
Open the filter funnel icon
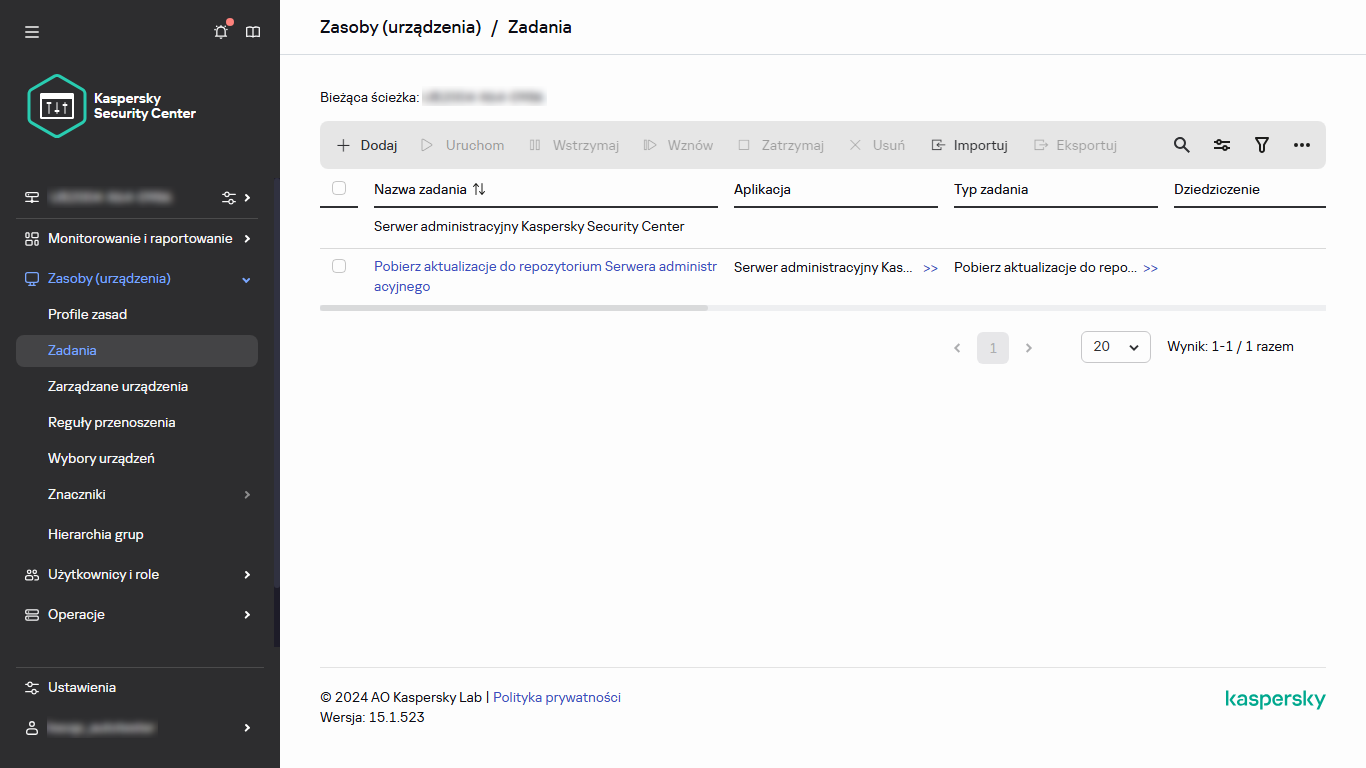[1261, 145]
